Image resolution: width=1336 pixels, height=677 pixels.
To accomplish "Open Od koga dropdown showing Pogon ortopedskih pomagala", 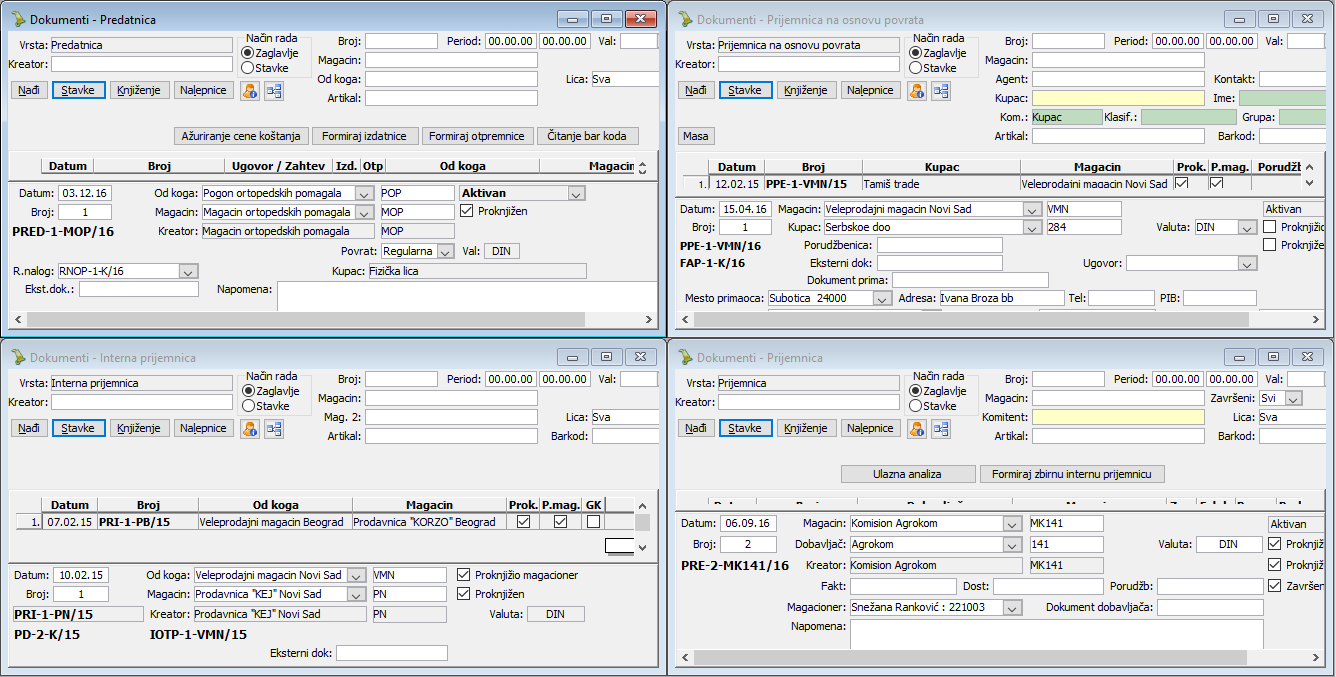I will [x=364, y=193].
